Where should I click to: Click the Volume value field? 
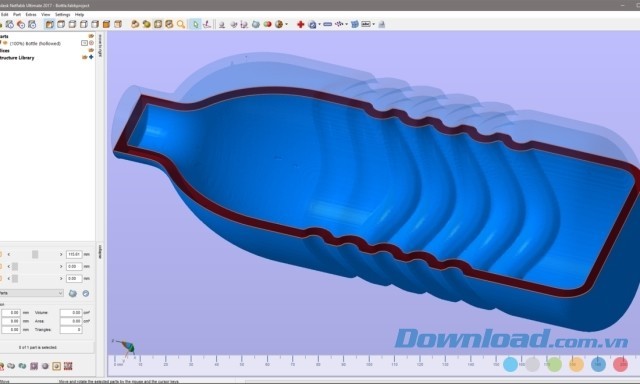click(71, 313)
